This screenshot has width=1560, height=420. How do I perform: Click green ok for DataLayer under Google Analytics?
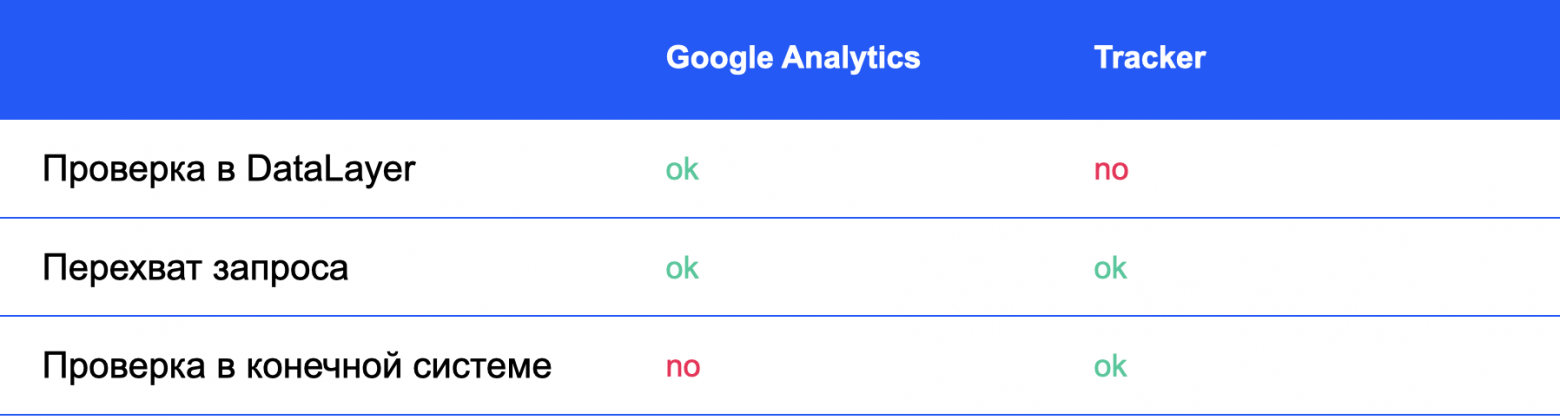[682, 170]
